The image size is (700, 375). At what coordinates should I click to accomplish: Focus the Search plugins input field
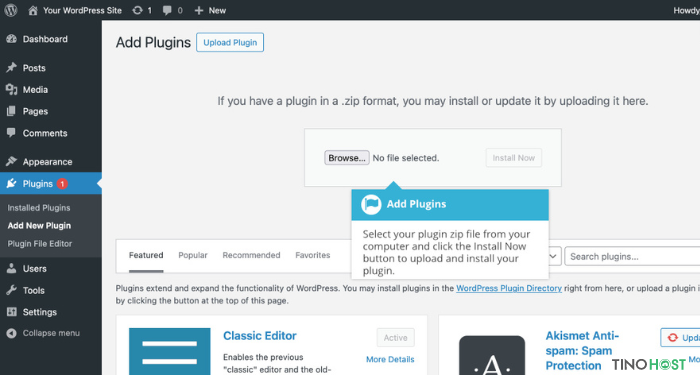click(632, 256)
